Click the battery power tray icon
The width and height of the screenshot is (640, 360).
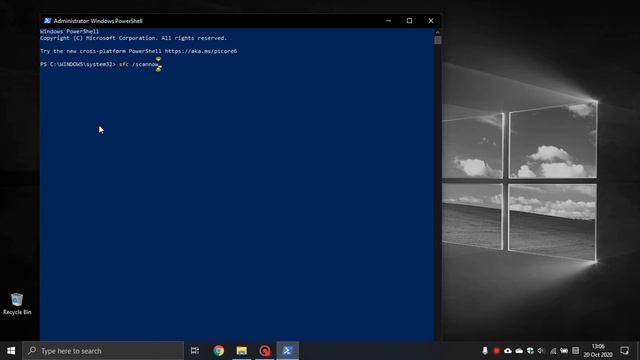[x=564, y=351]
